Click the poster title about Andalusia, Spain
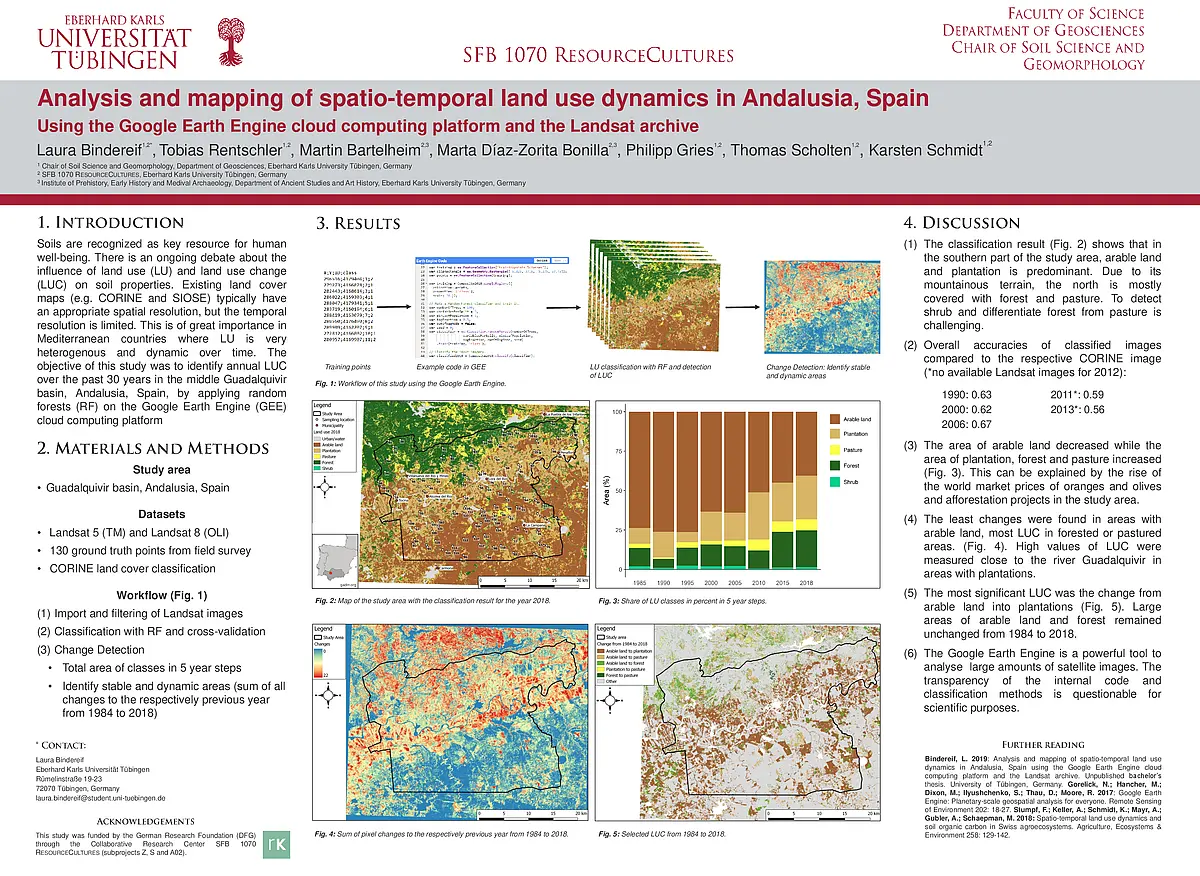The image size is (1200, 876). click(x=483, y=100)
